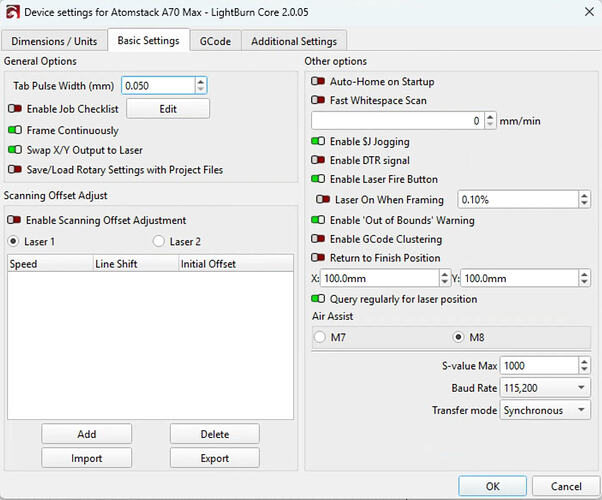The height and width of the screenshot is (500, 602).
Task: Increase S-value Max with up arrow
Action: coord(584,362)
